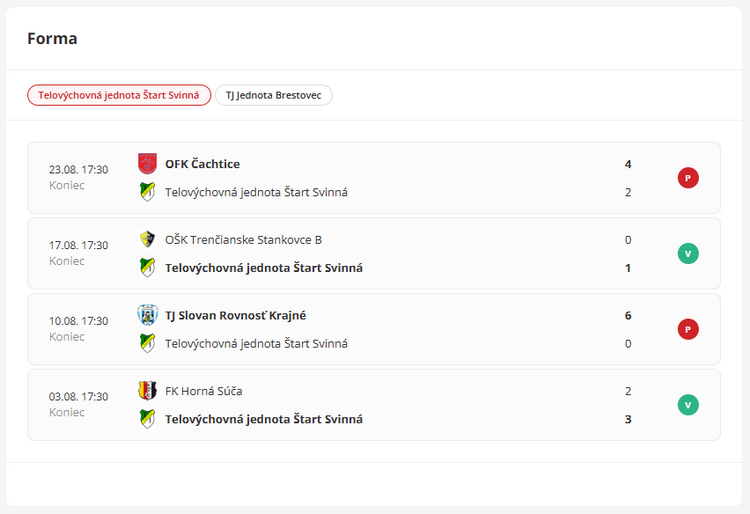Click the TJ Slovan Rovnosť Krajné crest

tap(147, 315)
